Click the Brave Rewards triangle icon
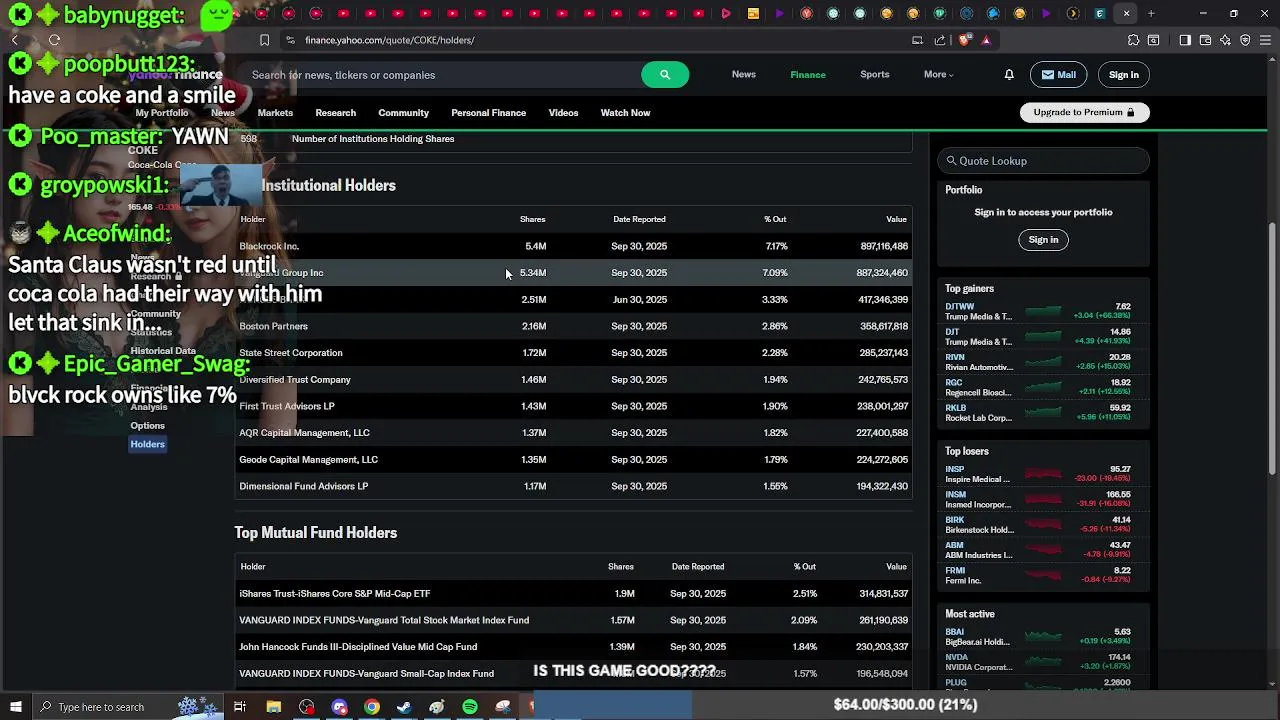 point(986,40)
